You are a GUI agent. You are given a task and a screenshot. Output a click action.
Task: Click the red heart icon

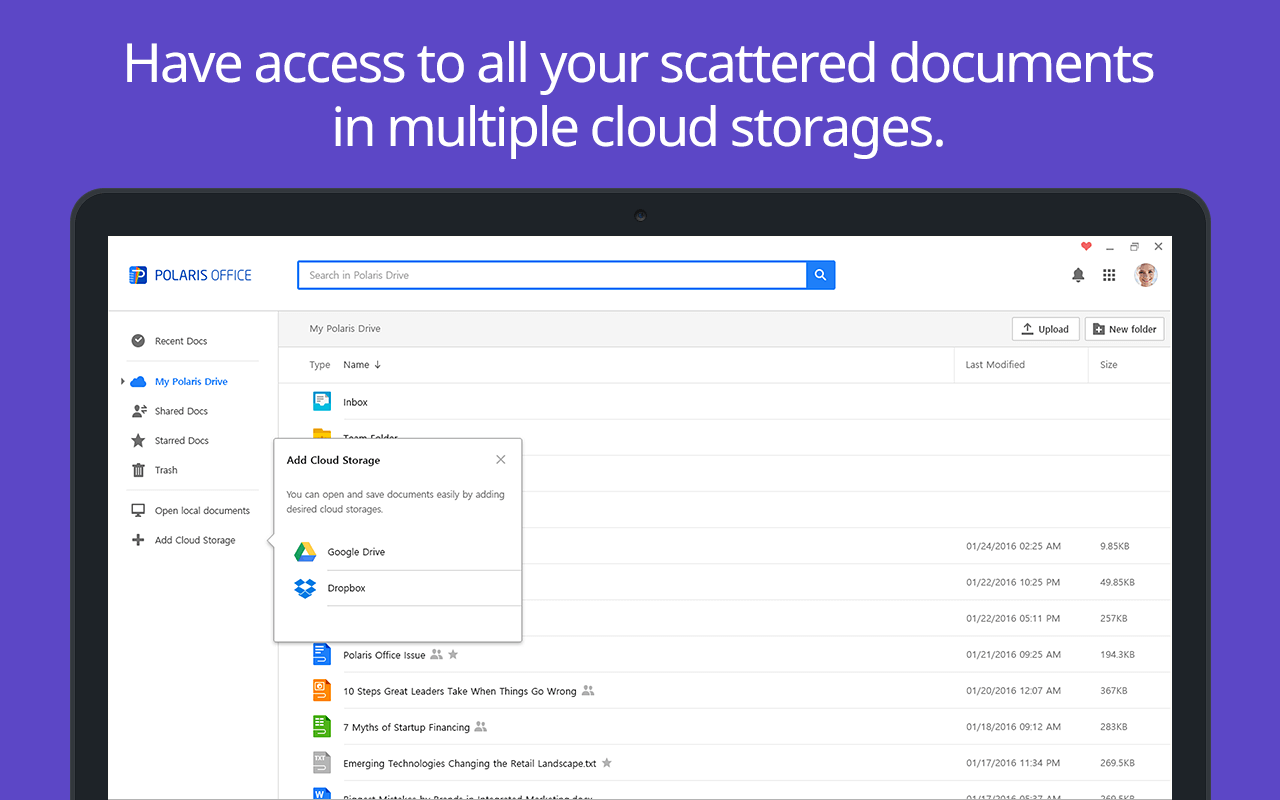[x=1086, y=246]
